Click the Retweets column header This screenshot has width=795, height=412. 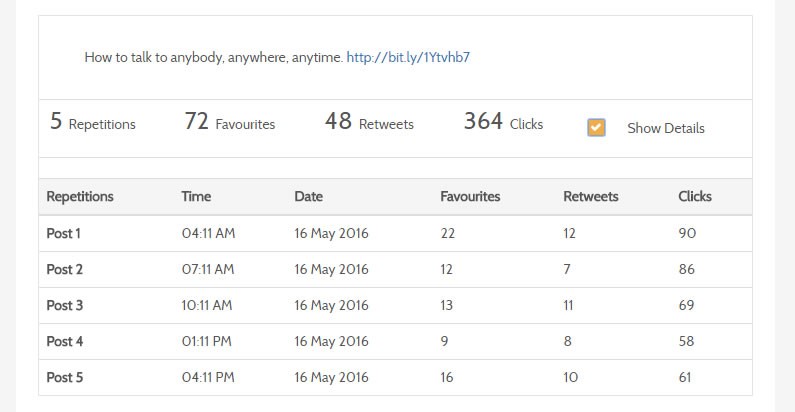click(591, 197)
